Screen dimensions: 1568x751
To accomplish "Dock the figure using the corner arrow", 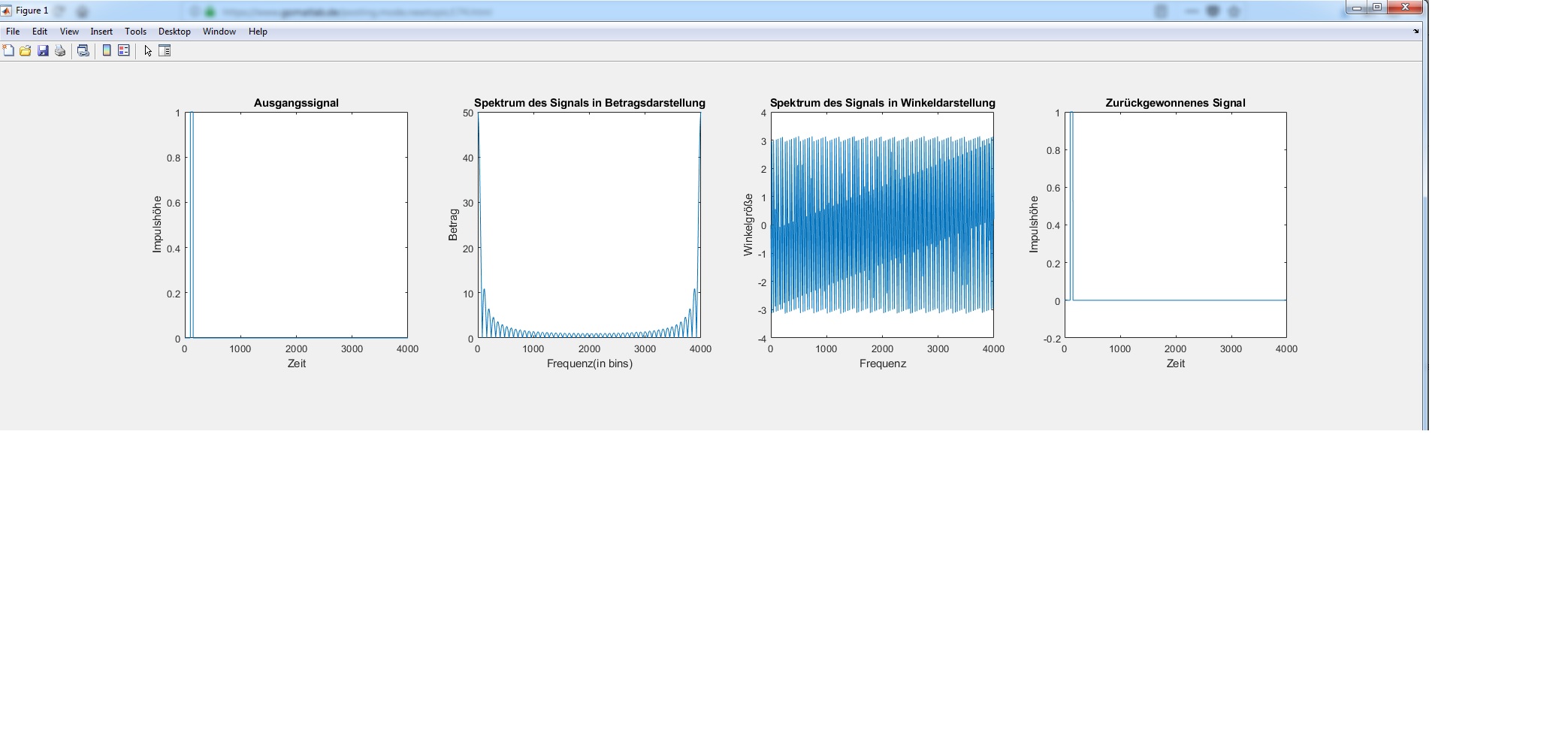I will pos(1416,32).
